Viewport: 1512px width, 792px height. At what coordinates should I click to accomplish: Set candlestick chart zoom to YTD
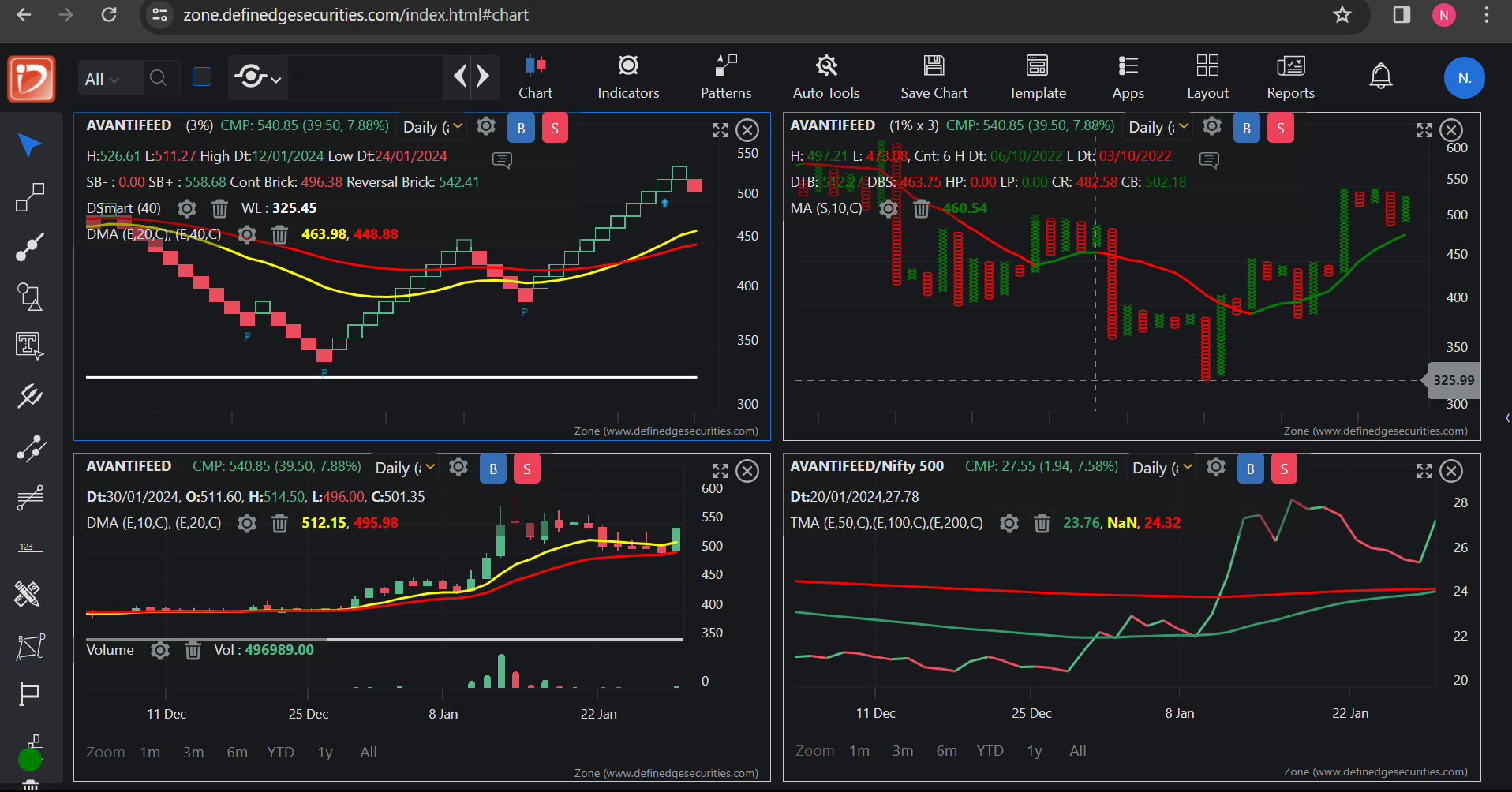click(x=280, y=752)
